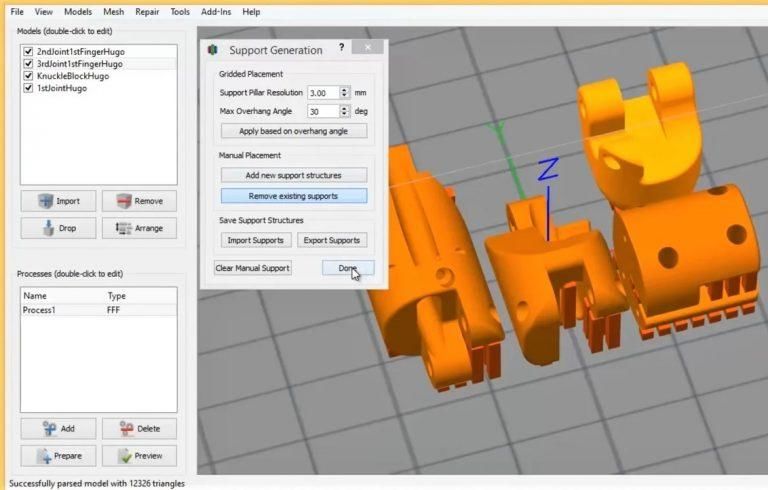Toggle the KnuckleBlockHugo model checkbox
The height and width of the screenshot is (490, 768).
28,76
